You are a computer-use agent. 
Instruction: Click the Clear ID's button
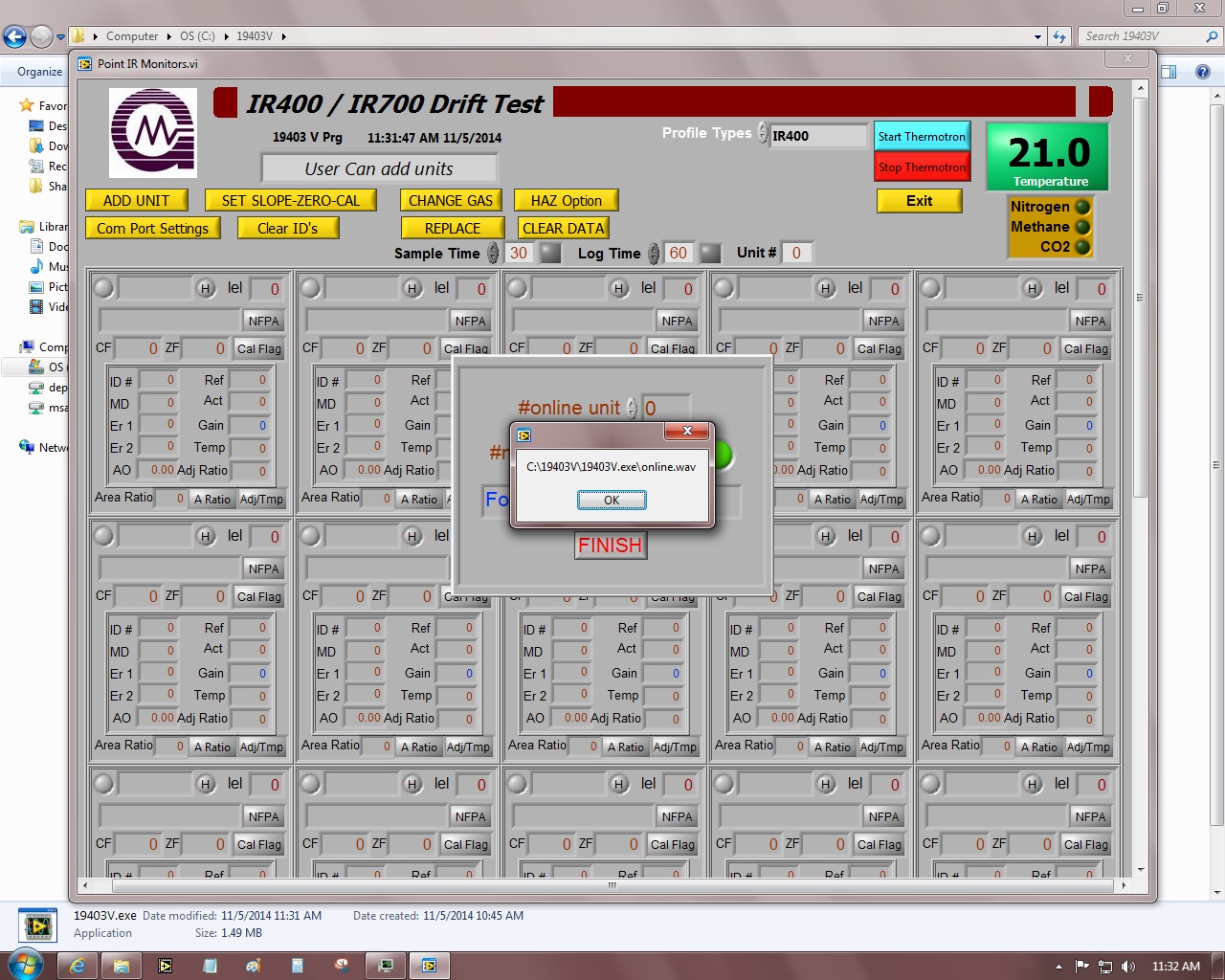click(x=287, y=228)
